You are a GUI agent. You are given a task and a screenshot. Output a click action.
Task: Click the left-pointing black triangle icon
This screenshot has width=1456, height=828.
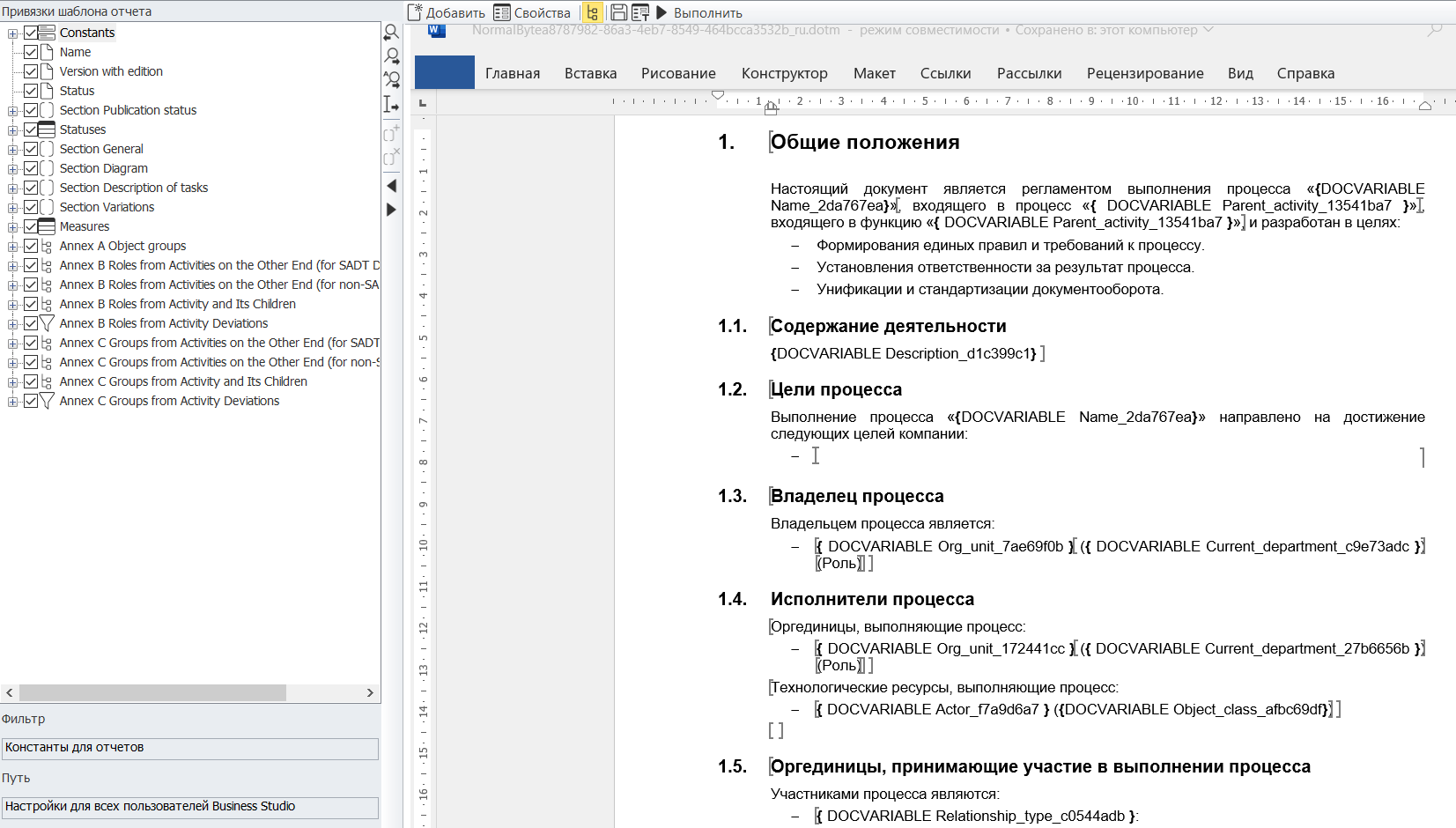392,186
